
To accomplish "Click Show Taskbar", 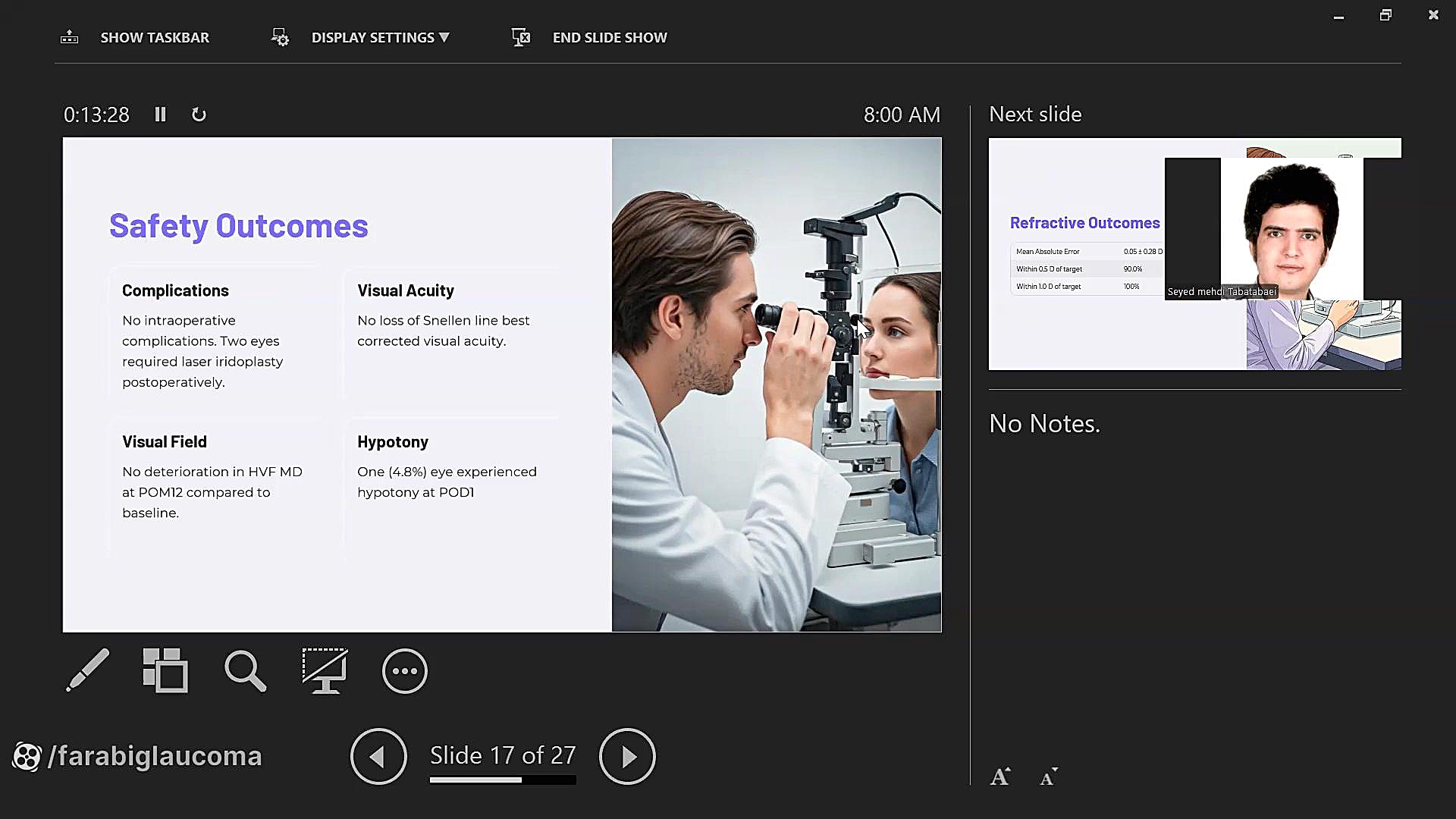I will [155, 37].
